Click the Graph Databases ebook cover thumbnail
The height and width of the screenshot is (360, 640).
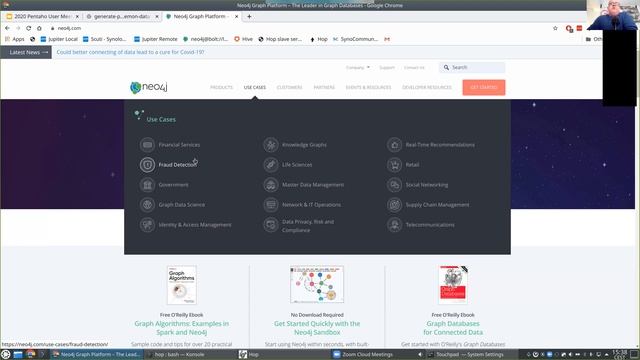453,285
